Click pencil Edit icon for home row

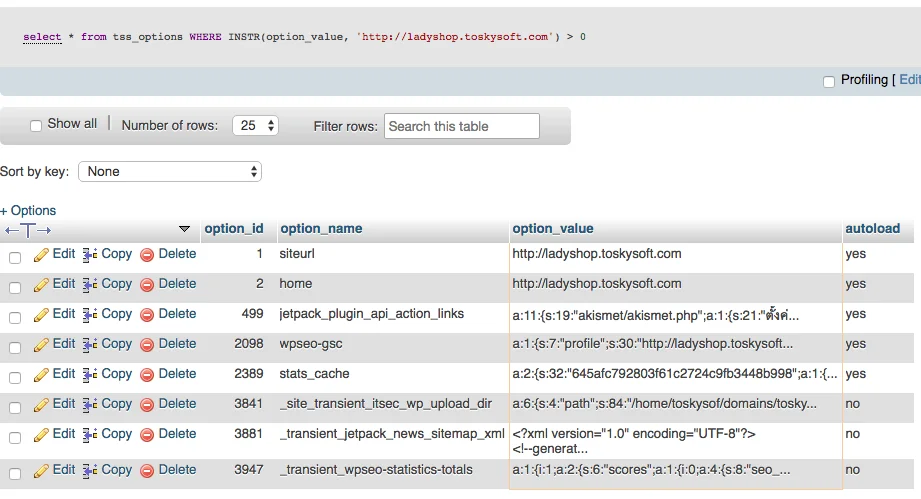tap(41, 285)
